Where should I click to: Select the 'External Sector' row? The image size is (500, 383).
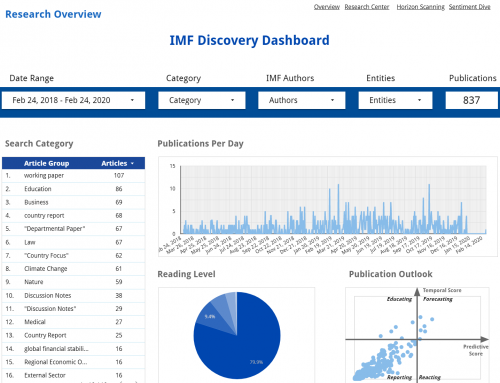point(73,375)
